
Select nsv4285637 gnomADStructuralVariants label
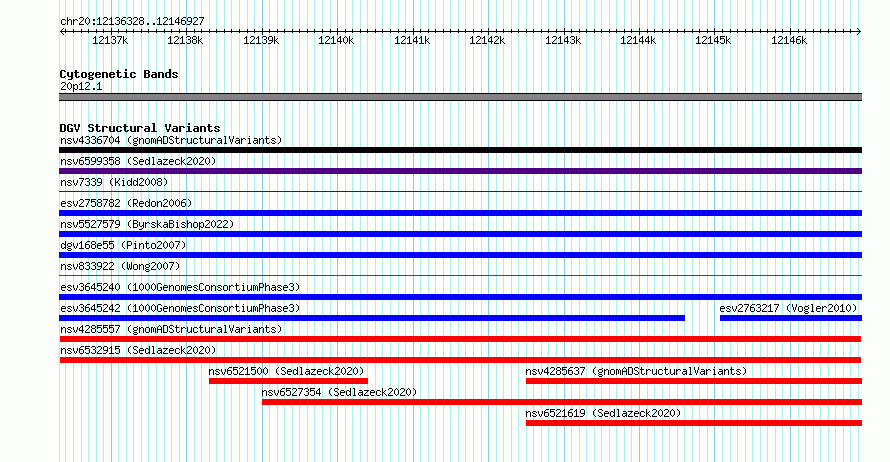pos(636,371)
